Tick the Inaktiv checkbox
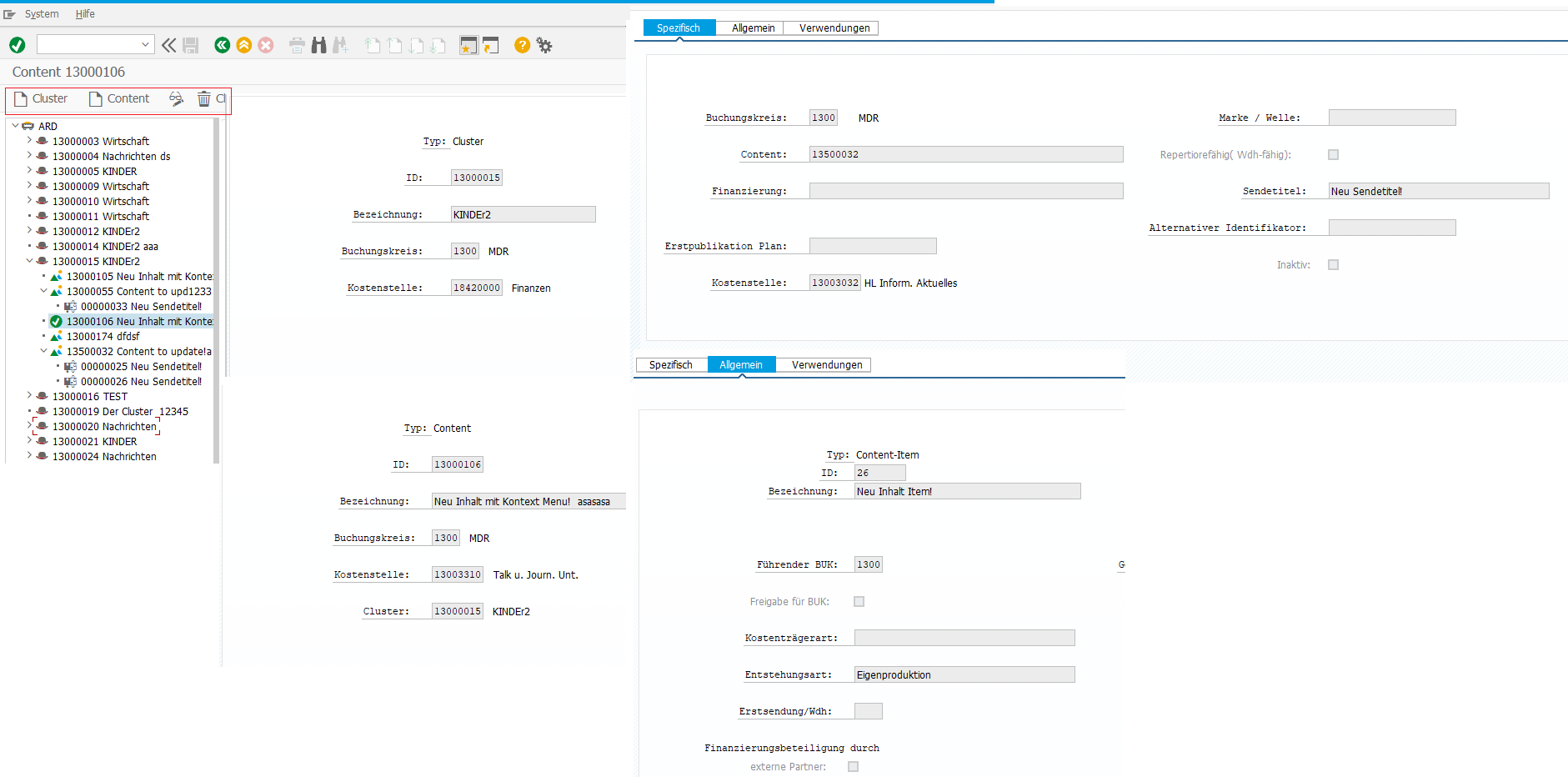 pyautogui.click(x=1333, y=265)
